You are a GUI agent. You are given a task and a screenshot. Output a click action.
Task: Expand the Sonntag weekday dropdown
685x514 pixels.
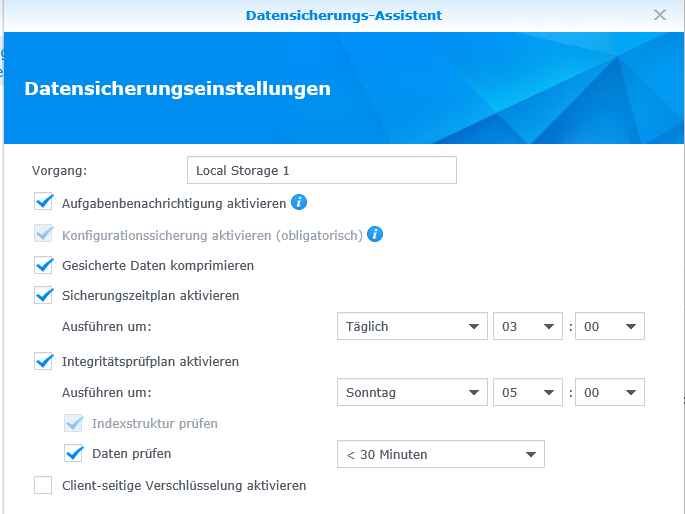point(410,393)
